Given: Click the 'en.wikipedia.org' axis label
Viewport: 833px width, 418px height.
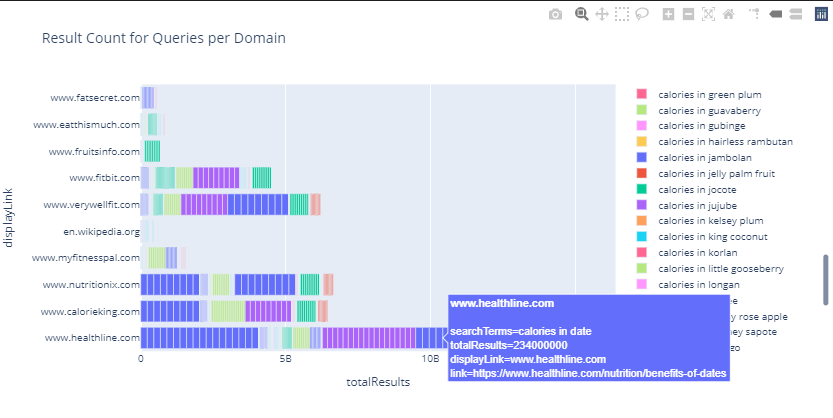Looking at the screenshot, I should pyautogui.click(x=101, y=232).
